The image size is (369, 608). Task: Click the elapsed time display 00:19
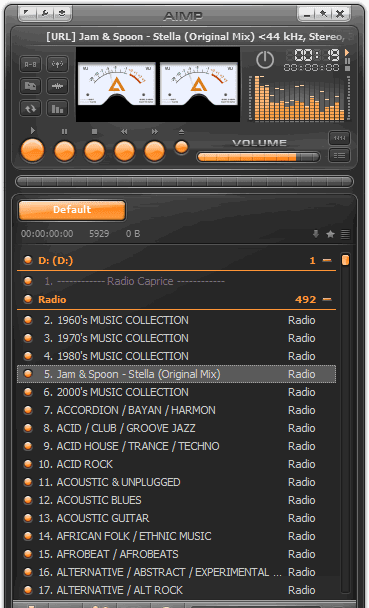317,55
